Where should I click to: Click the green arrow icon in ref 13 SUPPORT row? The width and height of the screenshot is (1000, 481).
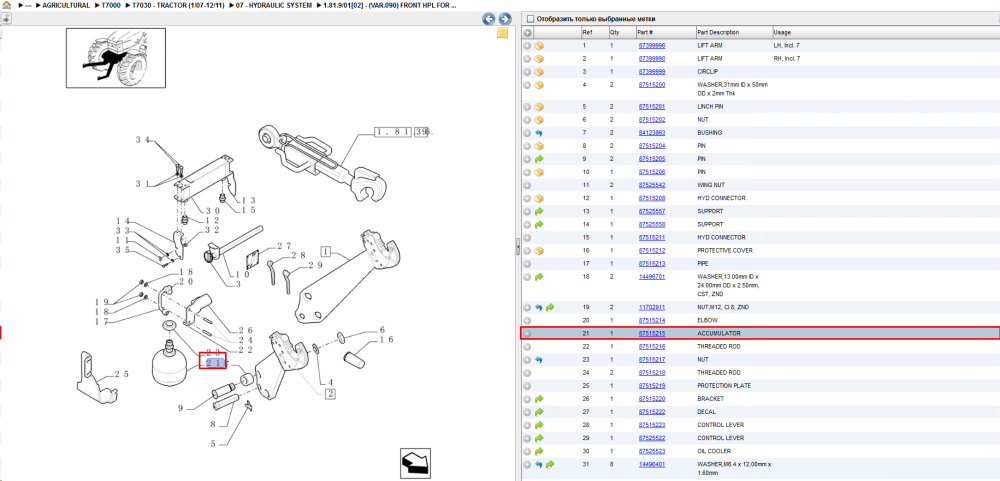539,211
